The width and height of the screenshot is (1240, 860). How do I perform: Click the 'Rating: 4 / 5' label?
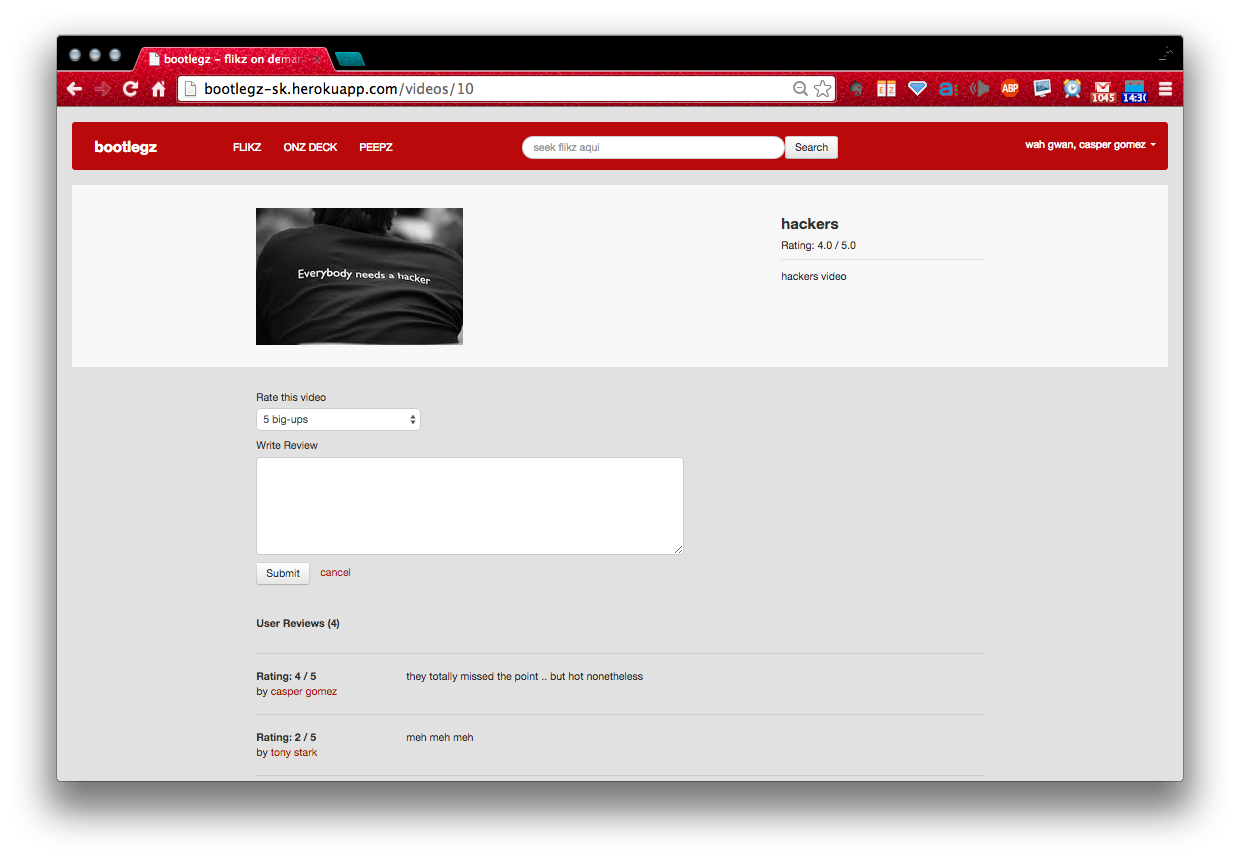coord(286,677)
